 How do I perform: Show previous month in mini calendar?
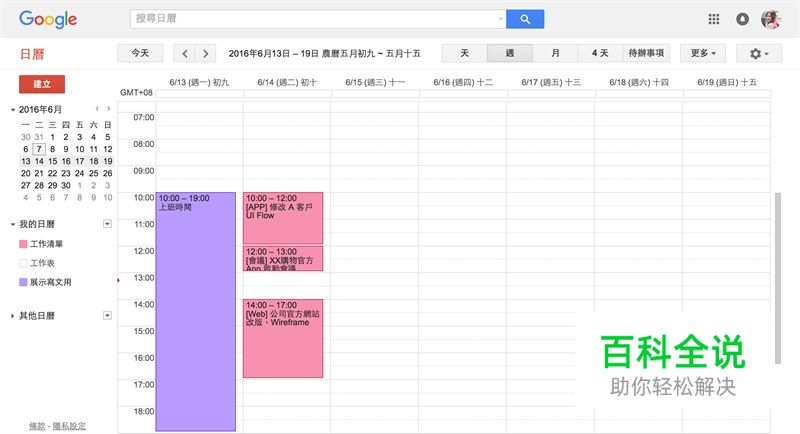tap(97, 109)
